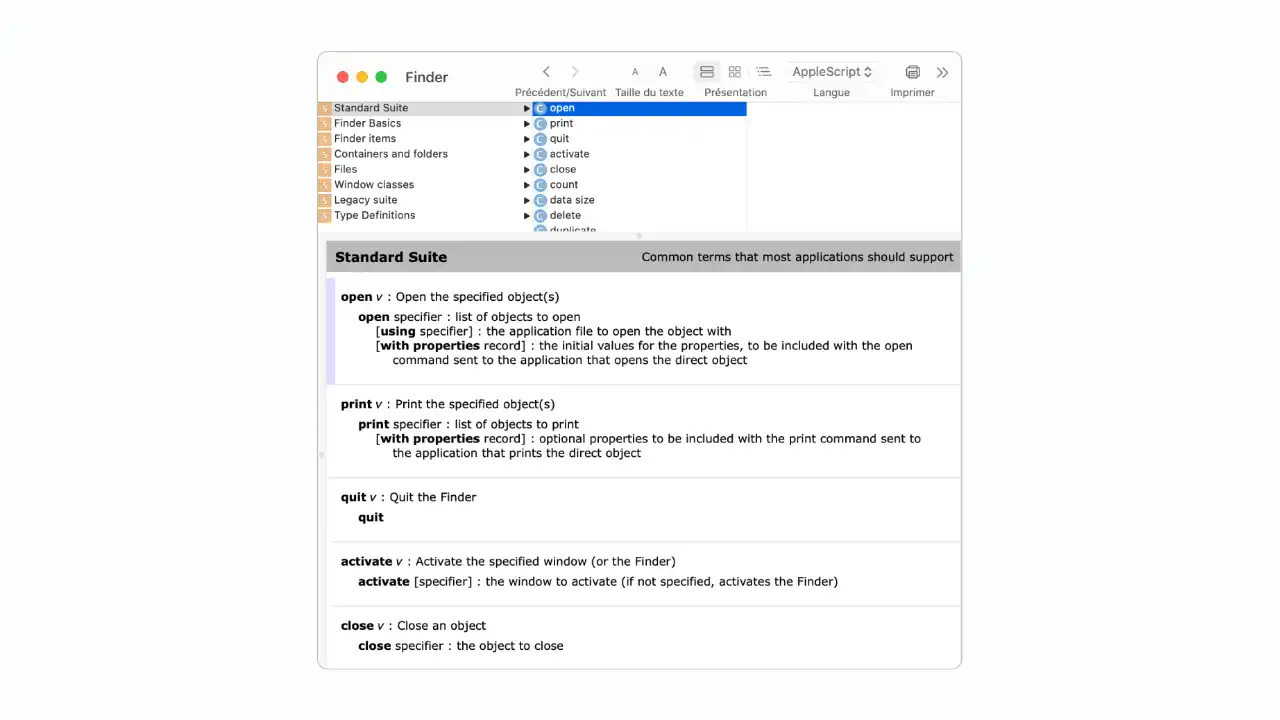1280x720 pixels.
Task: Click the blue command icon beside data size
Action: tap(540, 200)
